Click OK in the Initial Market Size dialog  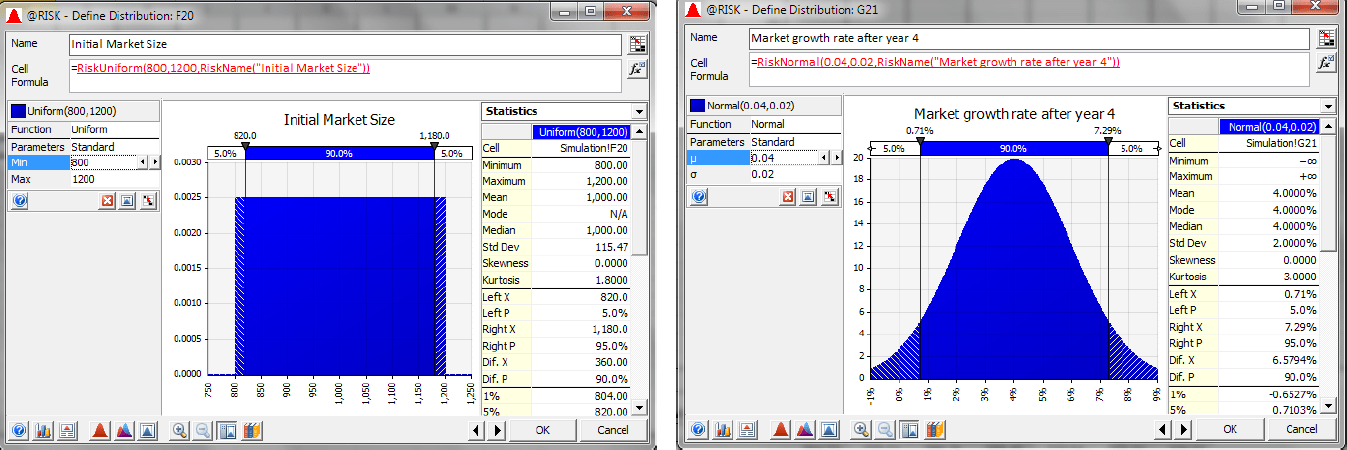click(x=542, y=430)
